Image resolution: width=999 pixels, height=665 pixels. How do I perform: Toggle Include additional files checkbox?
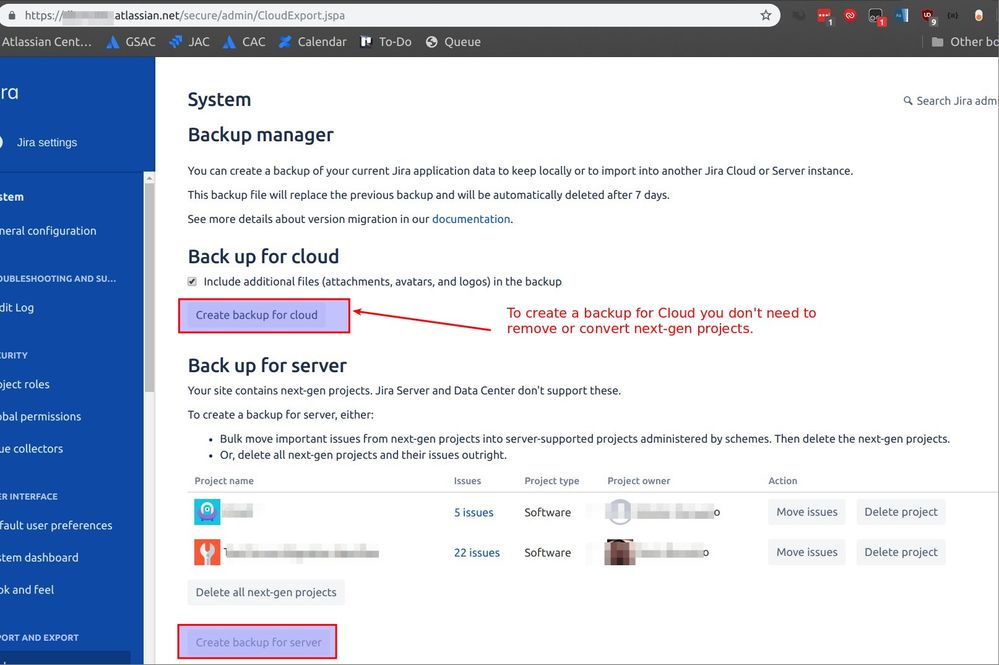pyautogui.click(x=192, y=281)
